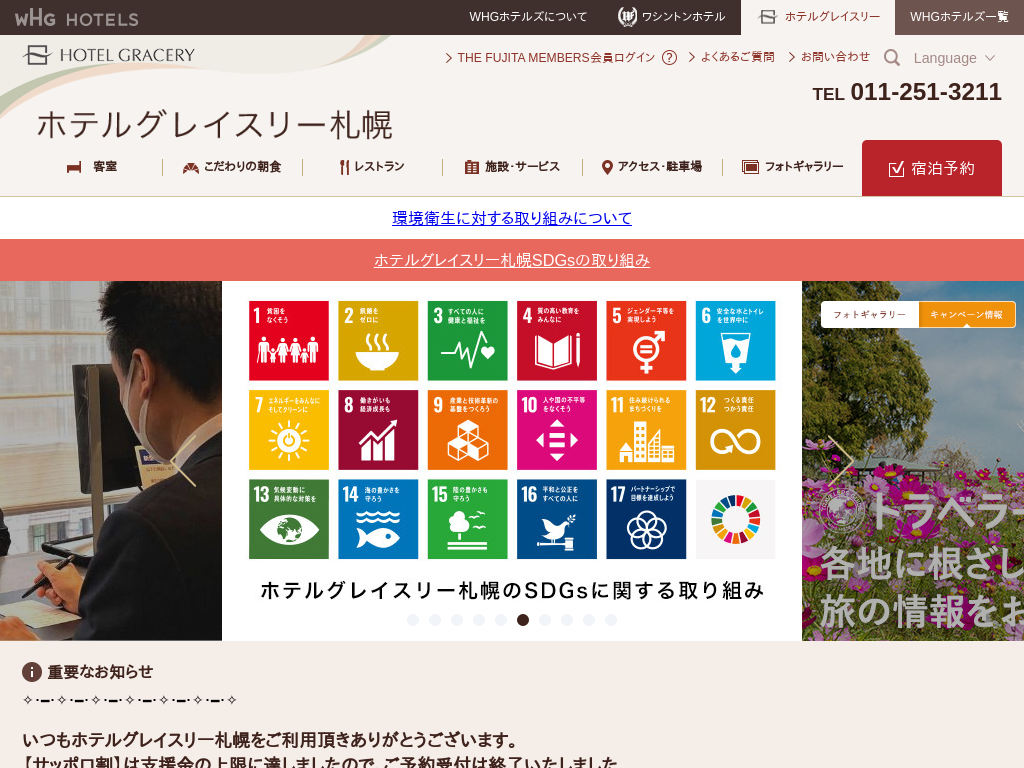This screenshot has height=768, width=1024.
Task: Click SDG goal 10 inequality tile
Action: pyautogui.click(x=556, y=430)
